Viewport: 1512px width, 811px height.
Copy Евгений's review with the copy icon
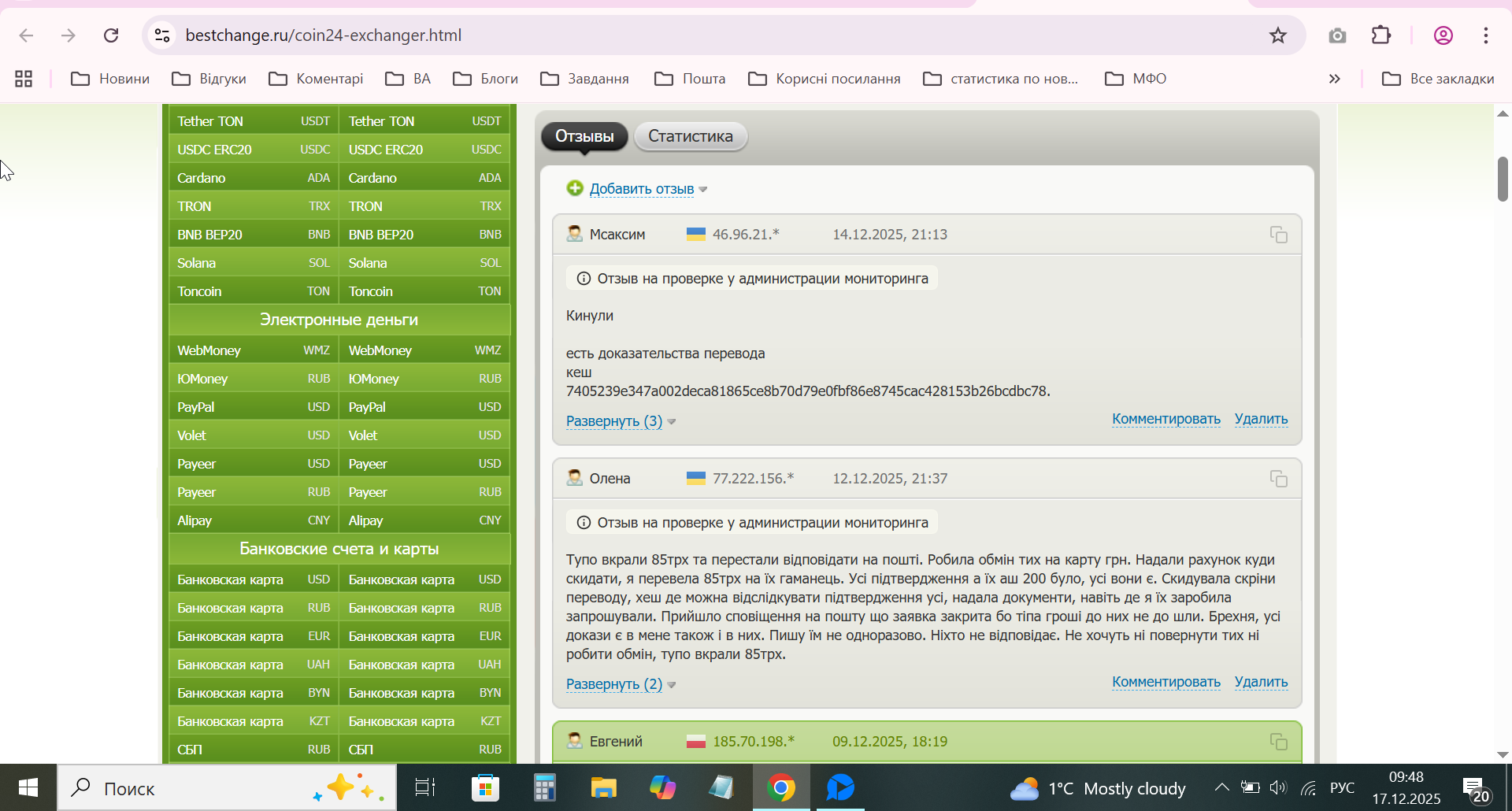click(1278, 742)
